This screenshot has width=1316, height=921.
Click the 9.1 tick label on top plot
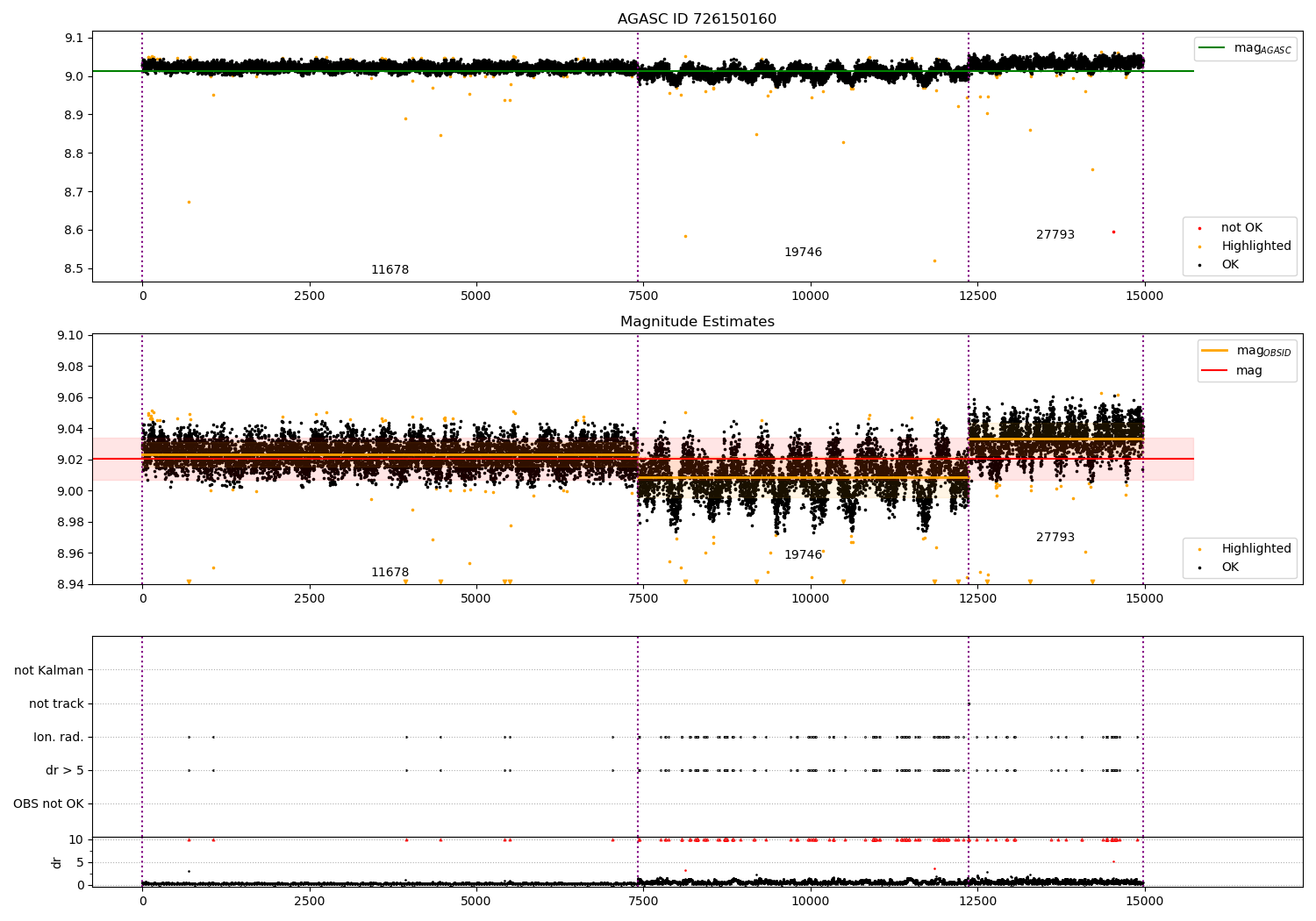point(74,38)
